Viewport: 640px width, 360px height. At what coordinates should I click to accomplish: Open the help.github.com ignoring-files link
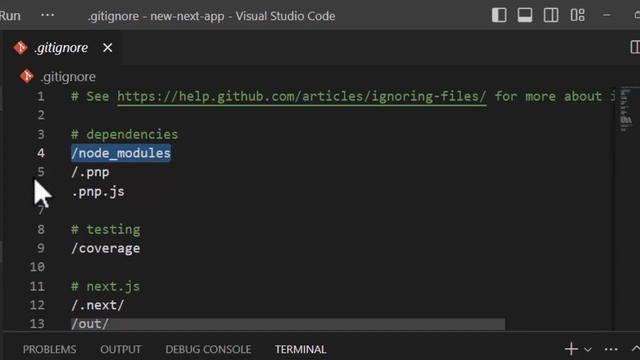[302, 97]
